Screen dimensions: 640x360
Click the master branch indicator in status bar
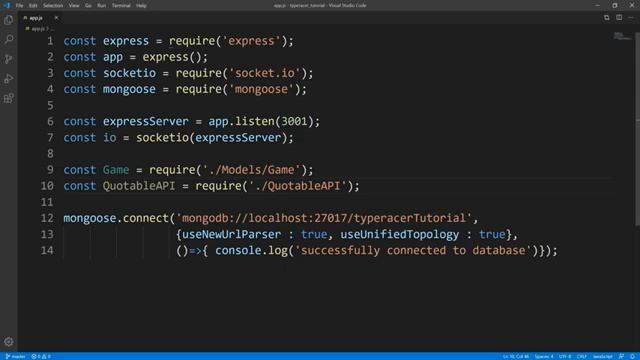point(16,356)
